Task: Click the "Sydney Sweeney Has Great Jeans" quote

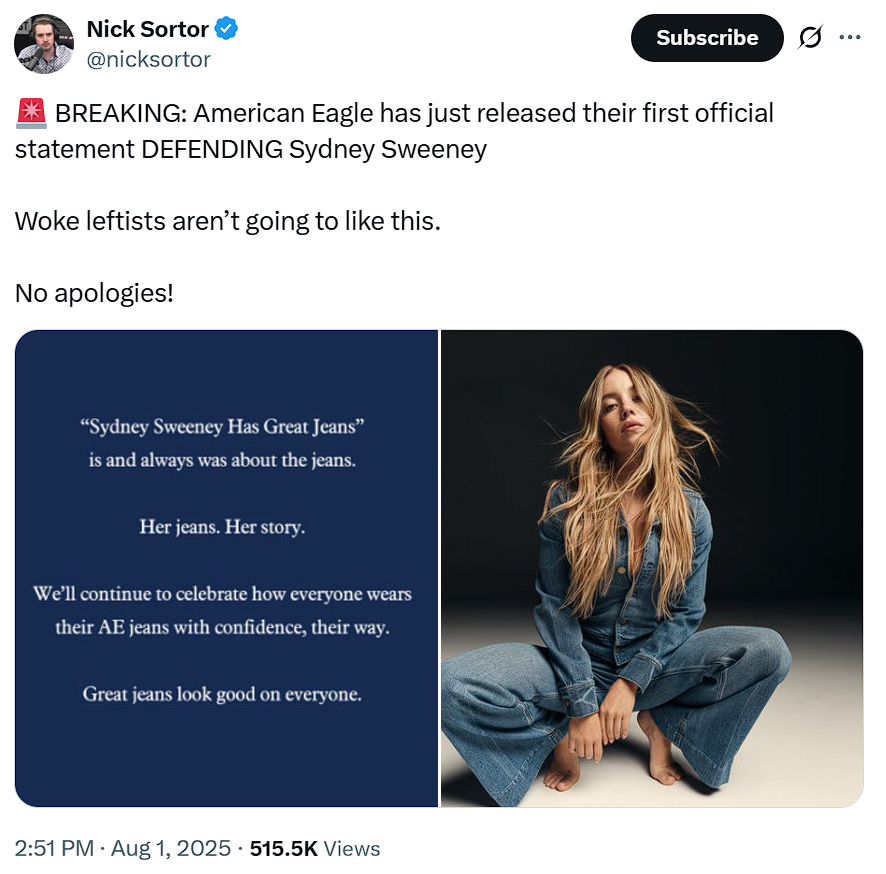Action: [222, 427]
